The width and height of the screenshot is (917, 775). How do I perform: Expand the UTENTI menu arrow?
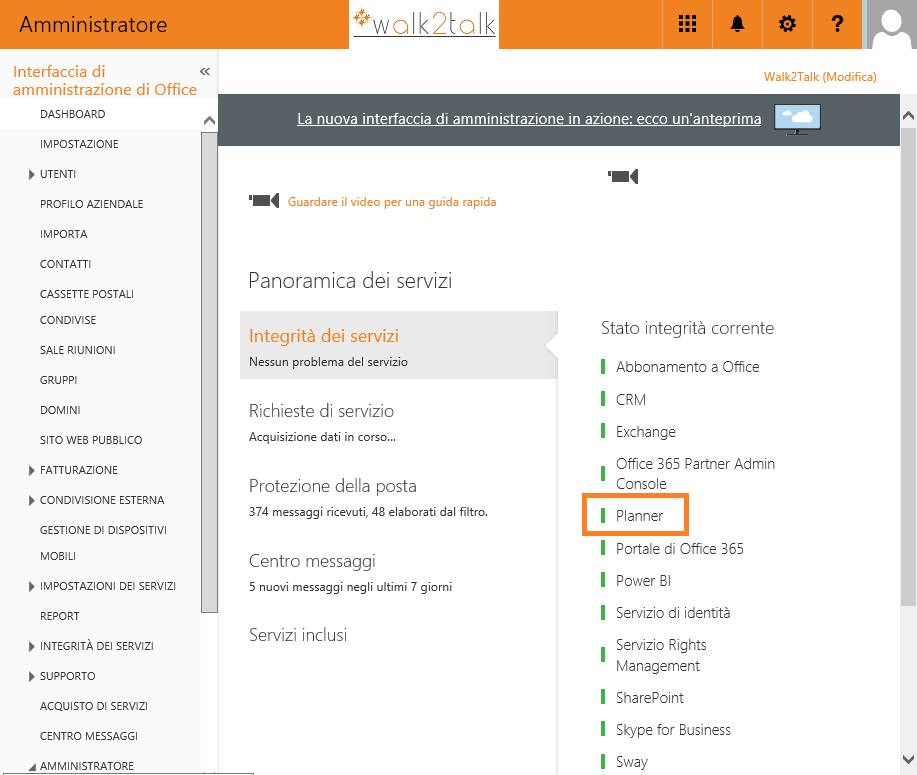(x=32, y=174)
